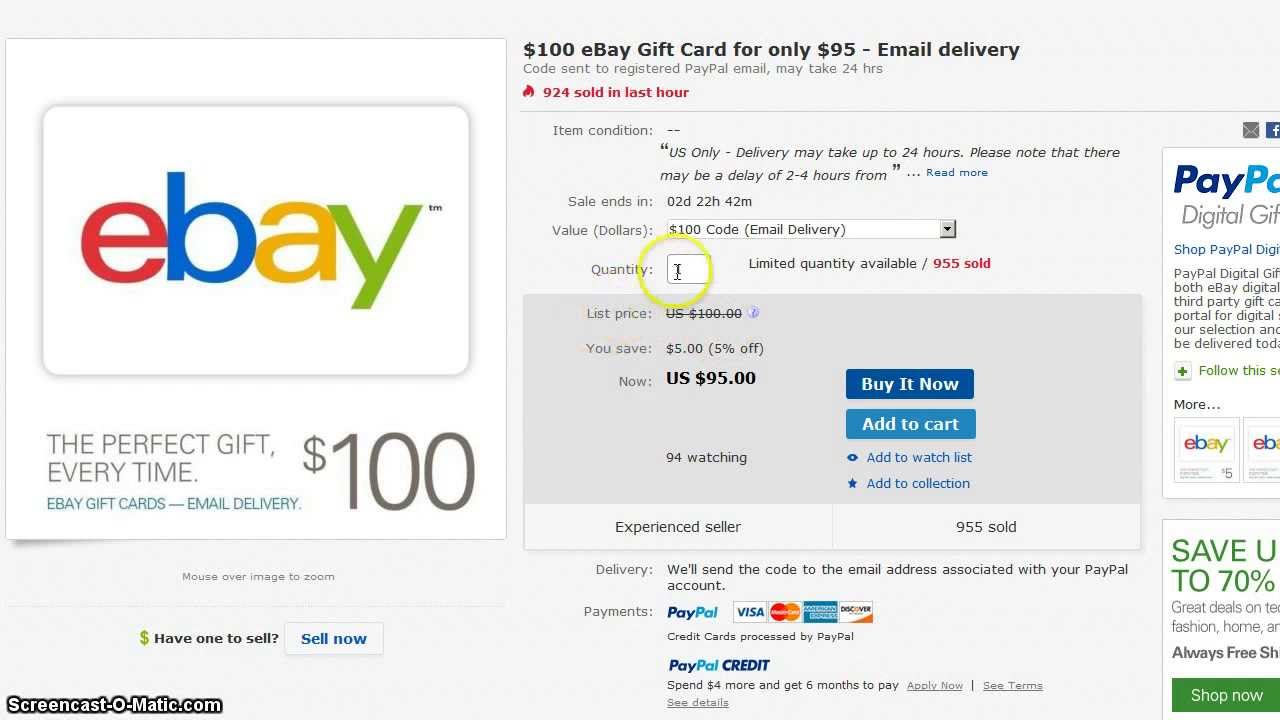
Task: Click the eye icon beside watch list
Action: (x=852, y=458)
